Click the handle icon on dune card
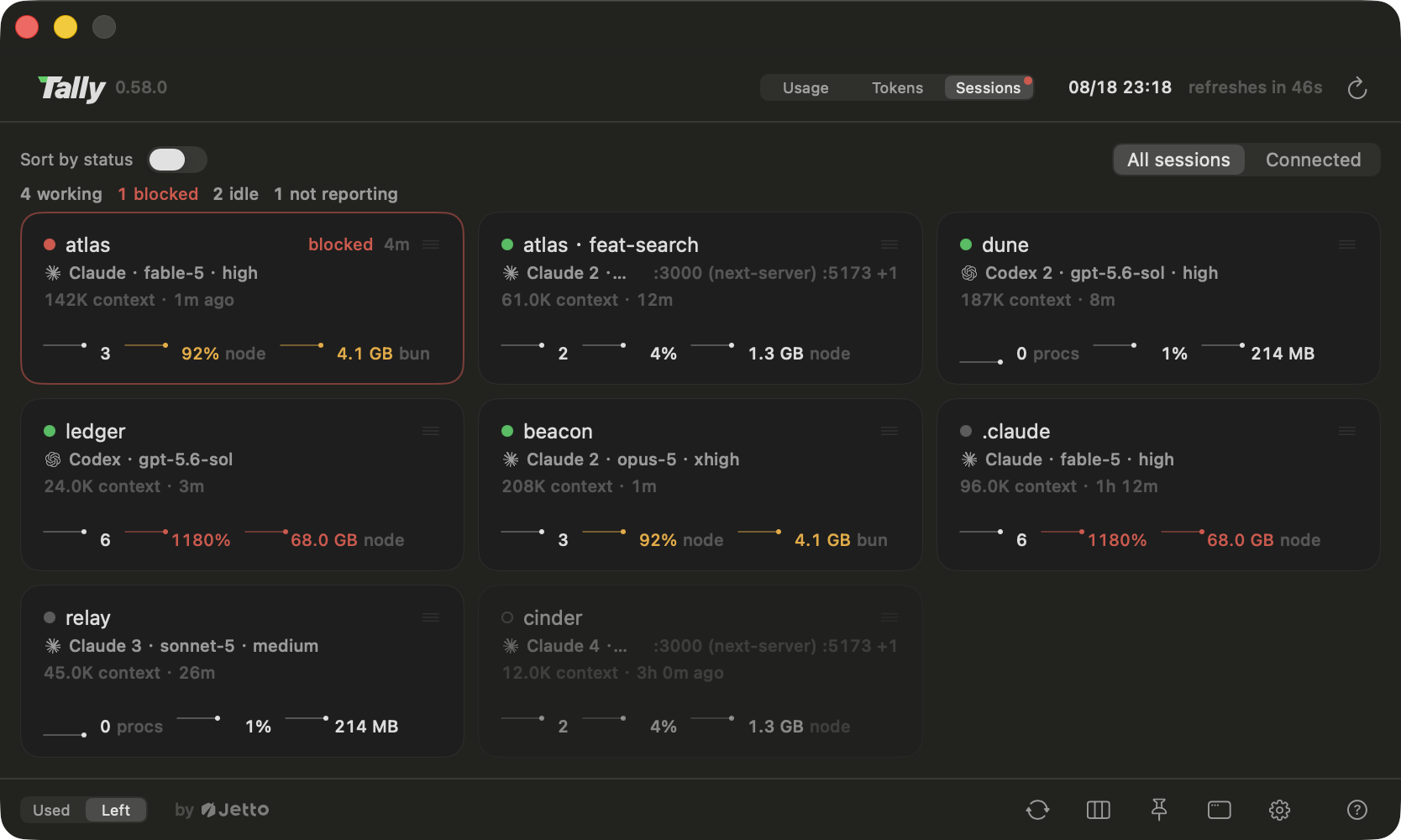The image size is (1401, 840). click(1347, 244)
